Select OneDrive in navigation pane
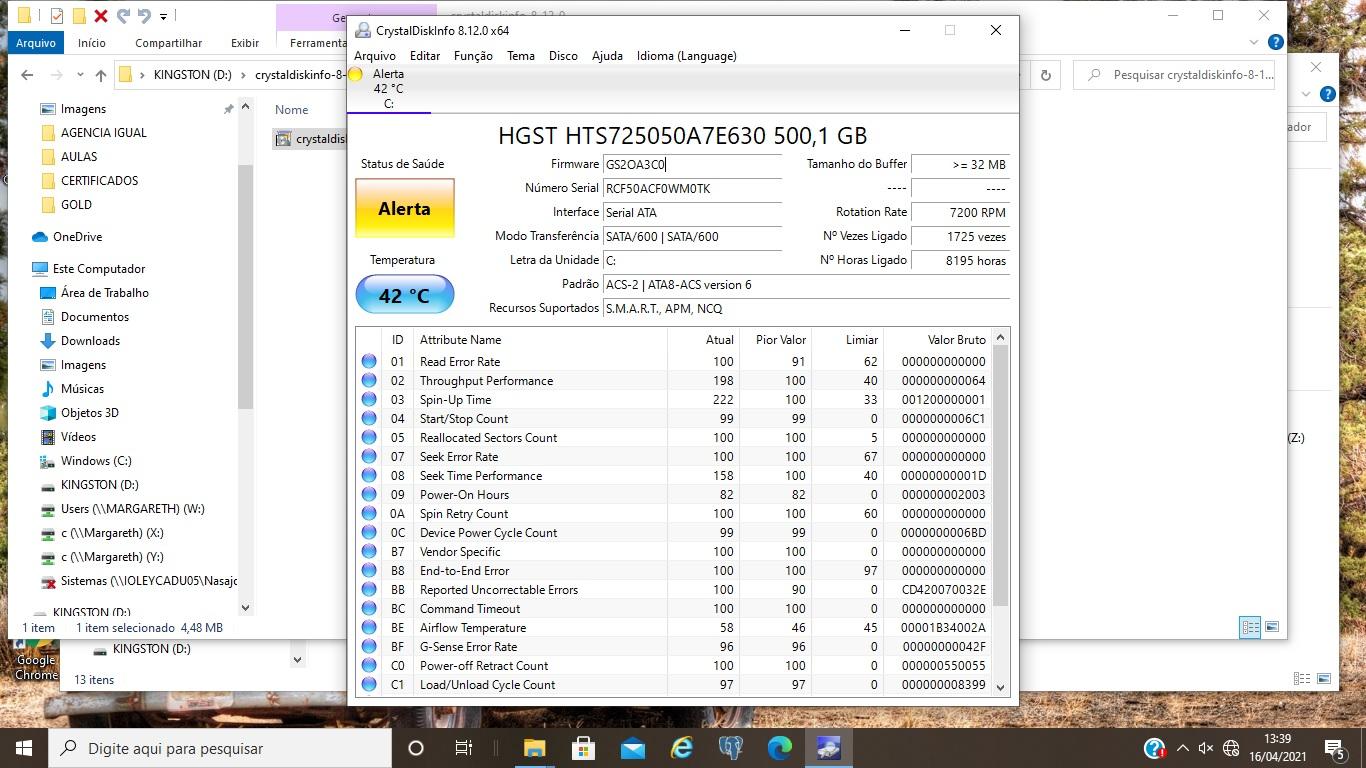 [x=77, y=237]
